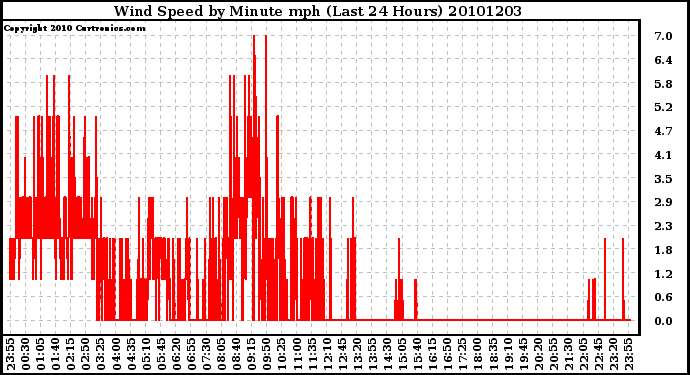
Task: Select the 6.4 y-axis label
Action: (663, 60)
